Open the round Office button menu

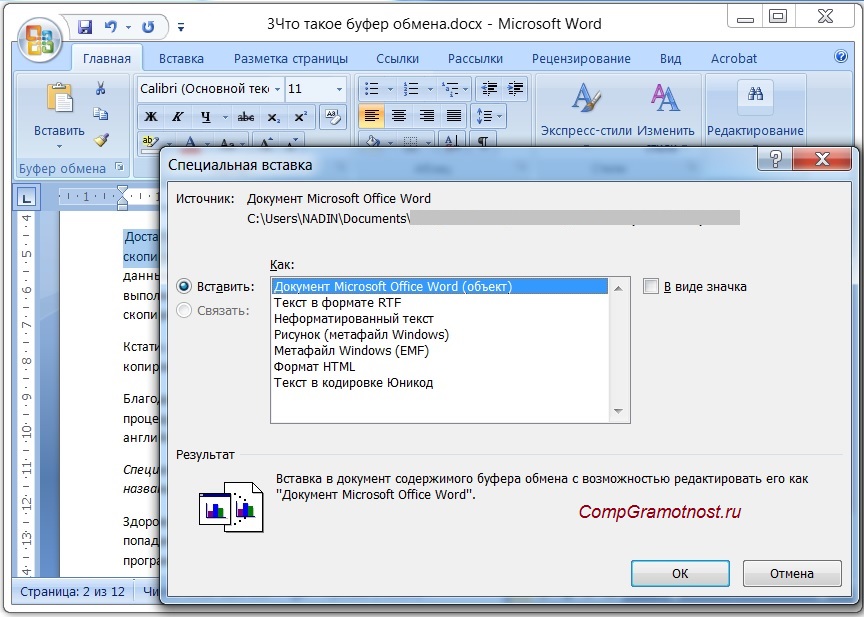(x=40, y=40)
